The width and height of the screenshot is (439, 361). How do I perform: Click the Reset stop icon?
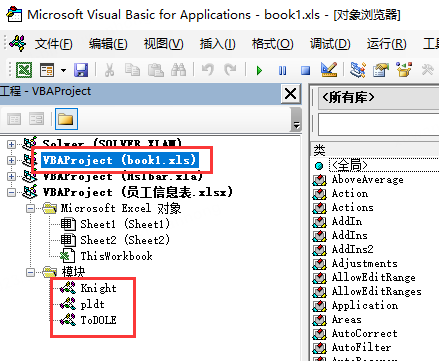[305, 70]
